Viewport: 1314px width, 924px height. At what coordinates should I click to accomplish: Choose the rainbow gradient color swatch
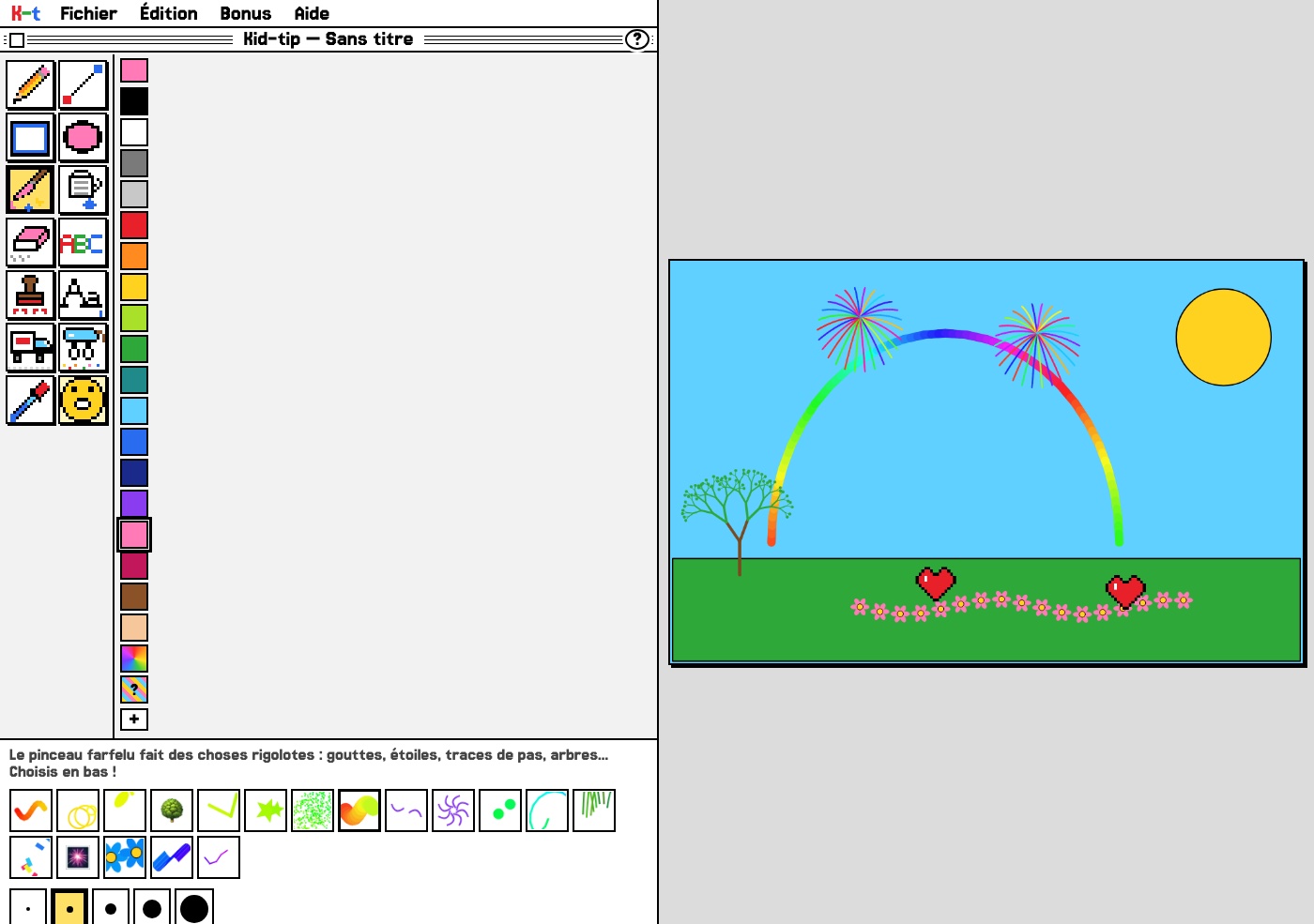coord(134,659)
